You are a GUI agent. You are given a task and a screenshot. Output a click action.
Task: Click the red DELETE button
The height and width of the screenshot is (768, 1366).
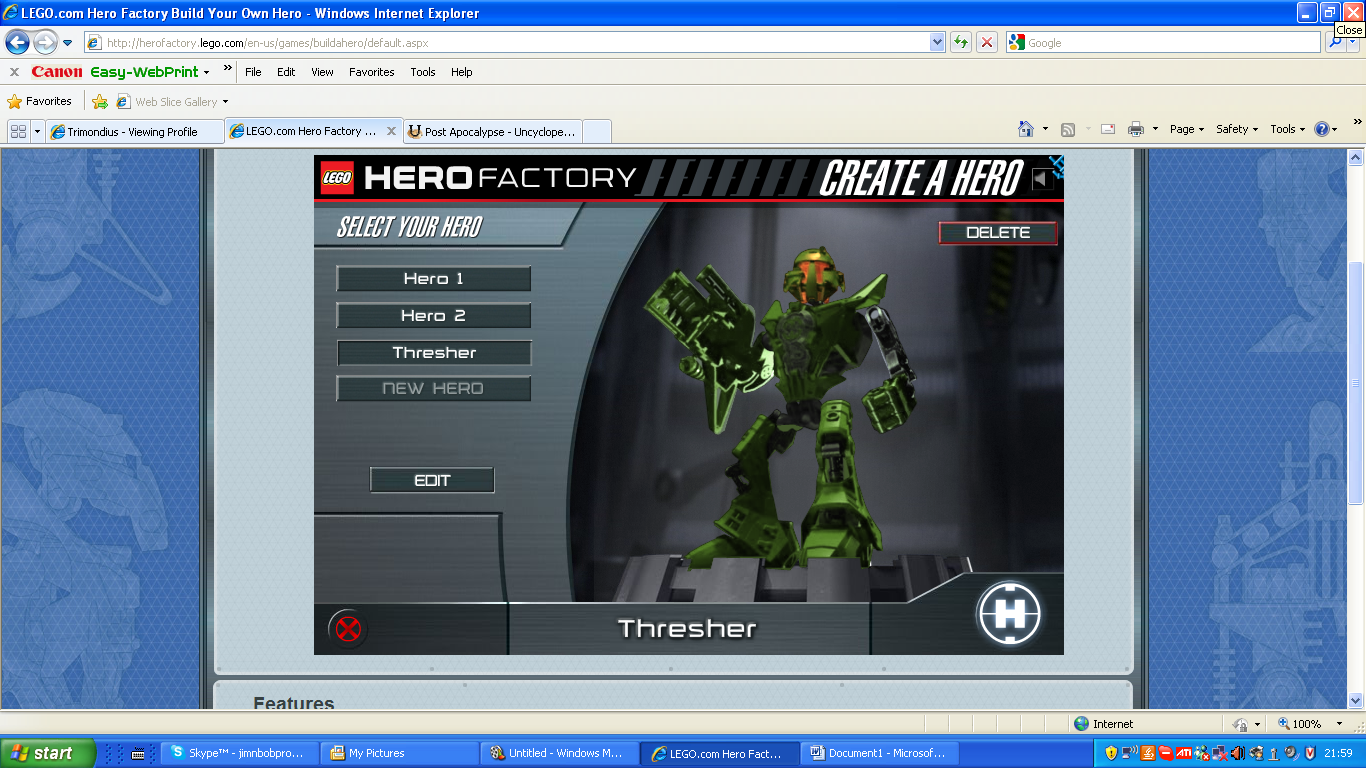tap(998, 232)
